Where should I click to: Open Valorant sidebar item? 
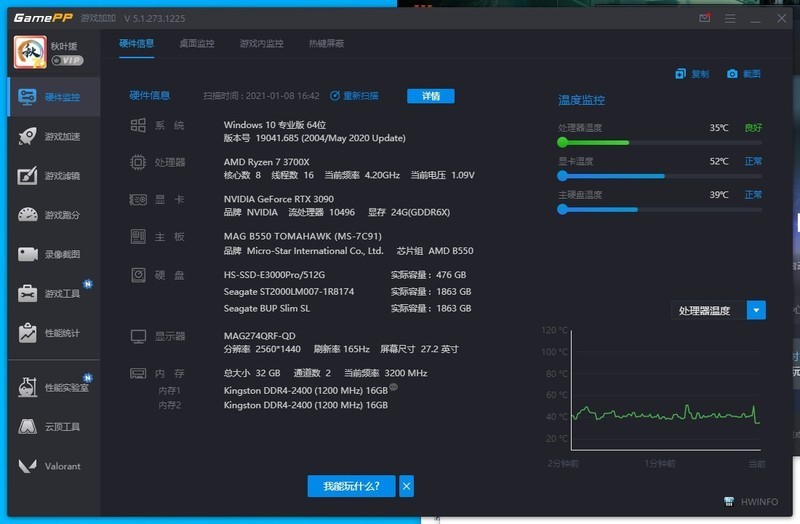[x=54, y=466]
